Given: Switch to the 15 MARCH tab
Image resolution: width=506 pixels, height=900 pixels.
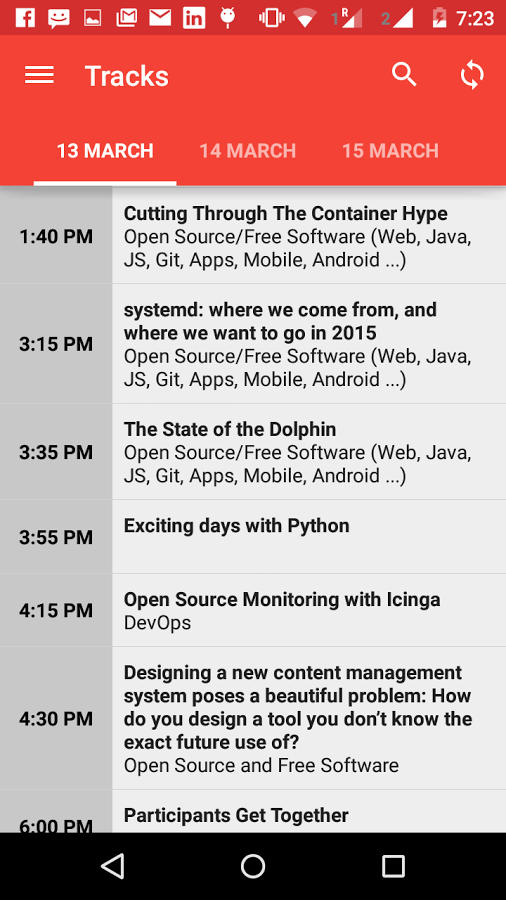Looking at the screenshot, I should point(390,151).
